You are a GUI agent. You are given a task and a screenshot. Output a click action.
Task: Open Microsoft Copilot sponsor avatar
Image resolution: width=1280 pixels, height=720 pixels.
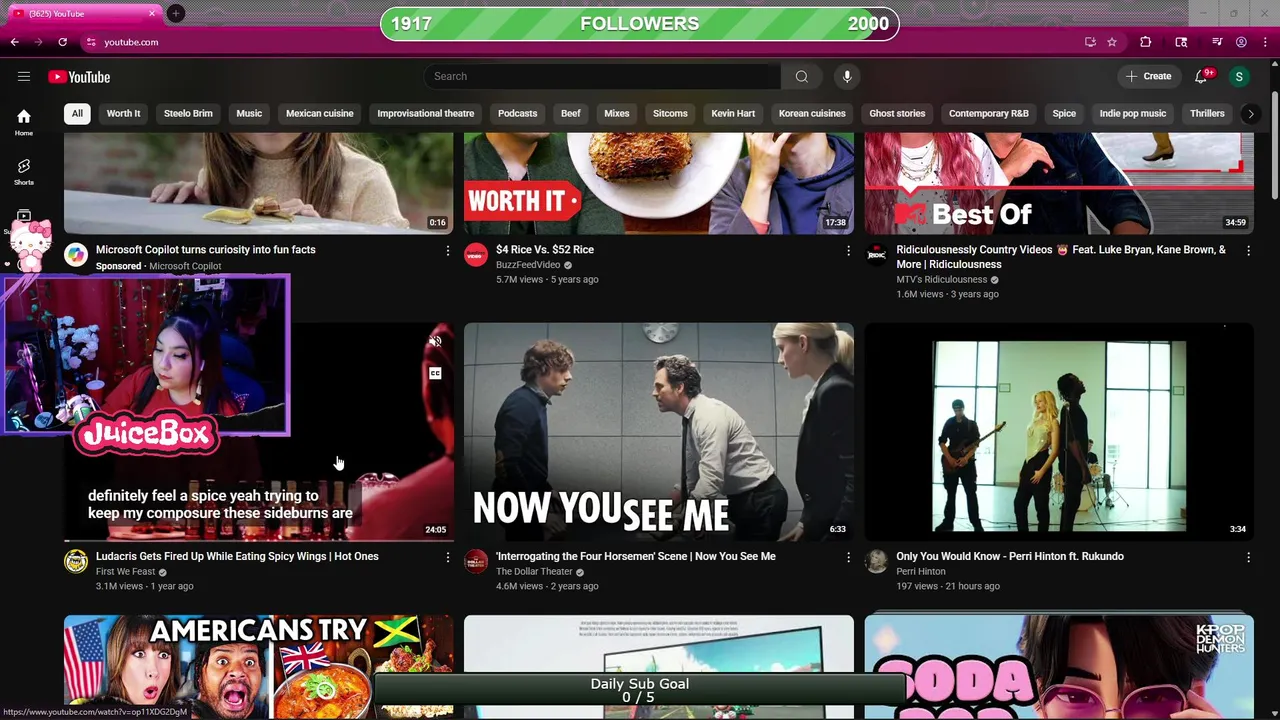[76, 255]
